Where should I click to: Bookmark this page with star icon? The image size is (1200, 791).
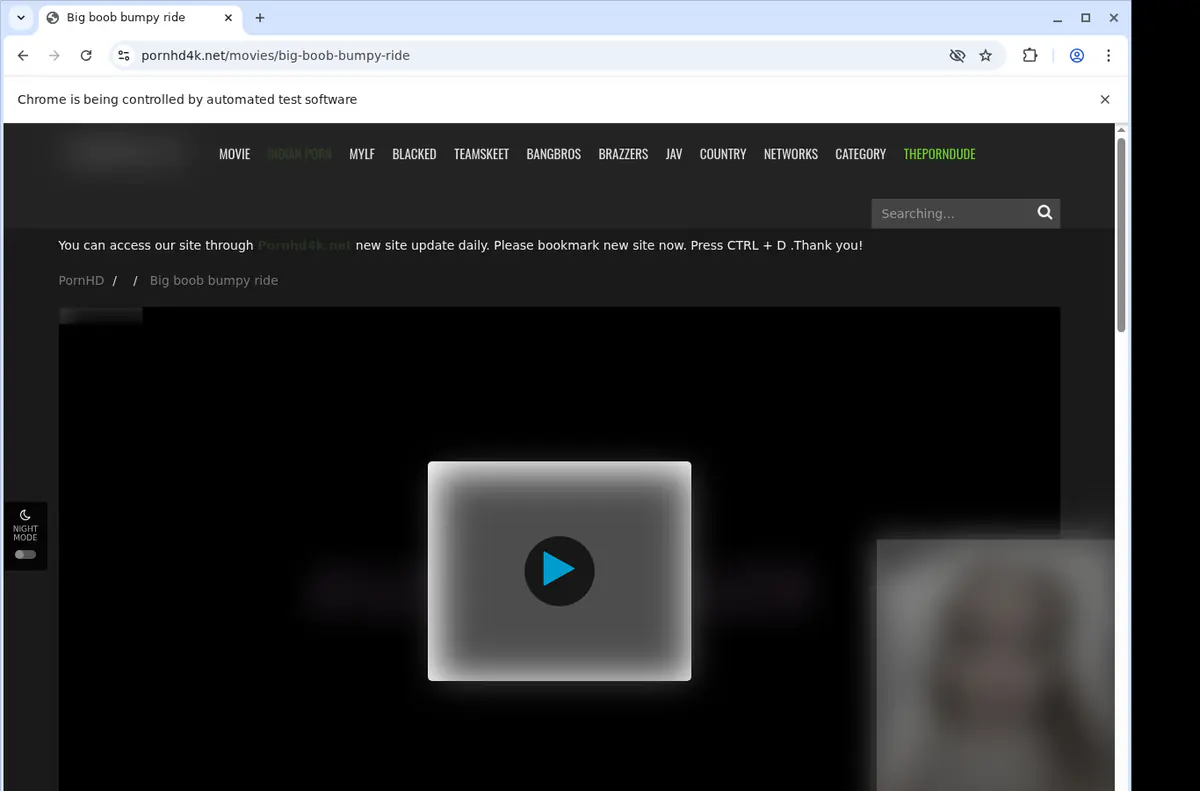(x=986, y=56)
